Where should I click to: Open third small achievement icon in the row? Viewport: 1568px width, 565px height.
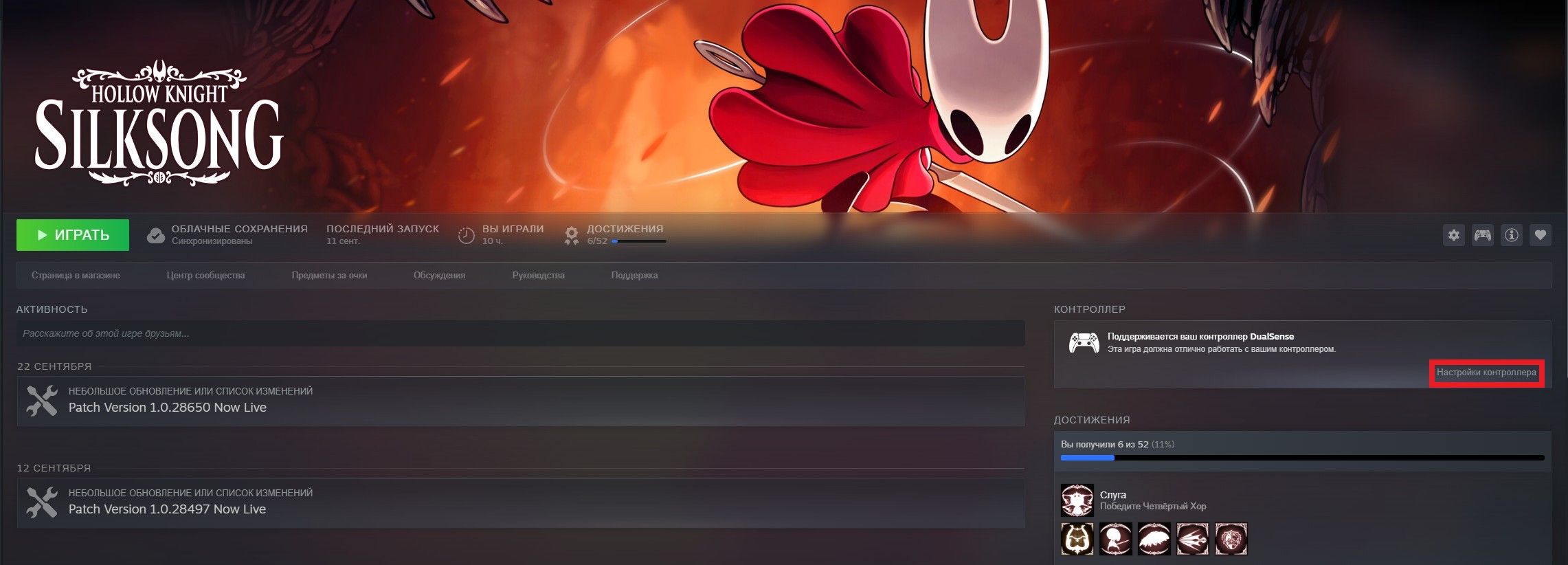[1154, 540]
